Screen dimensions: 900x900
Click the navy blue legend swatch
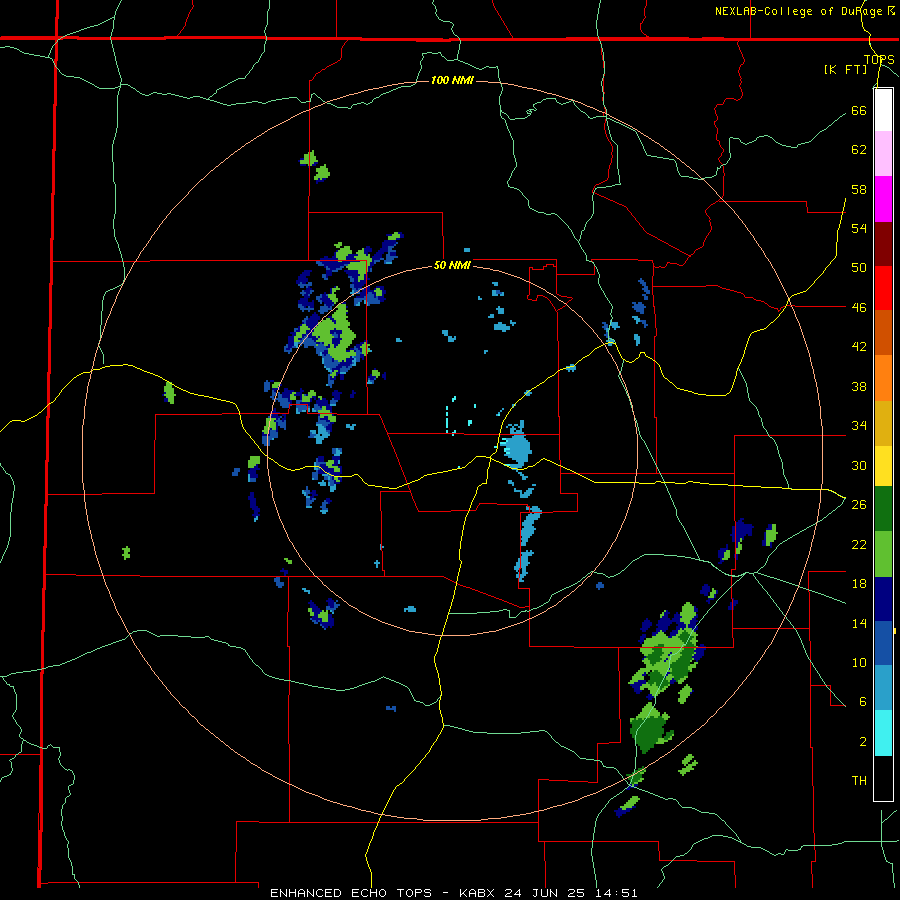pyautogui.click(x=883, y=599)
